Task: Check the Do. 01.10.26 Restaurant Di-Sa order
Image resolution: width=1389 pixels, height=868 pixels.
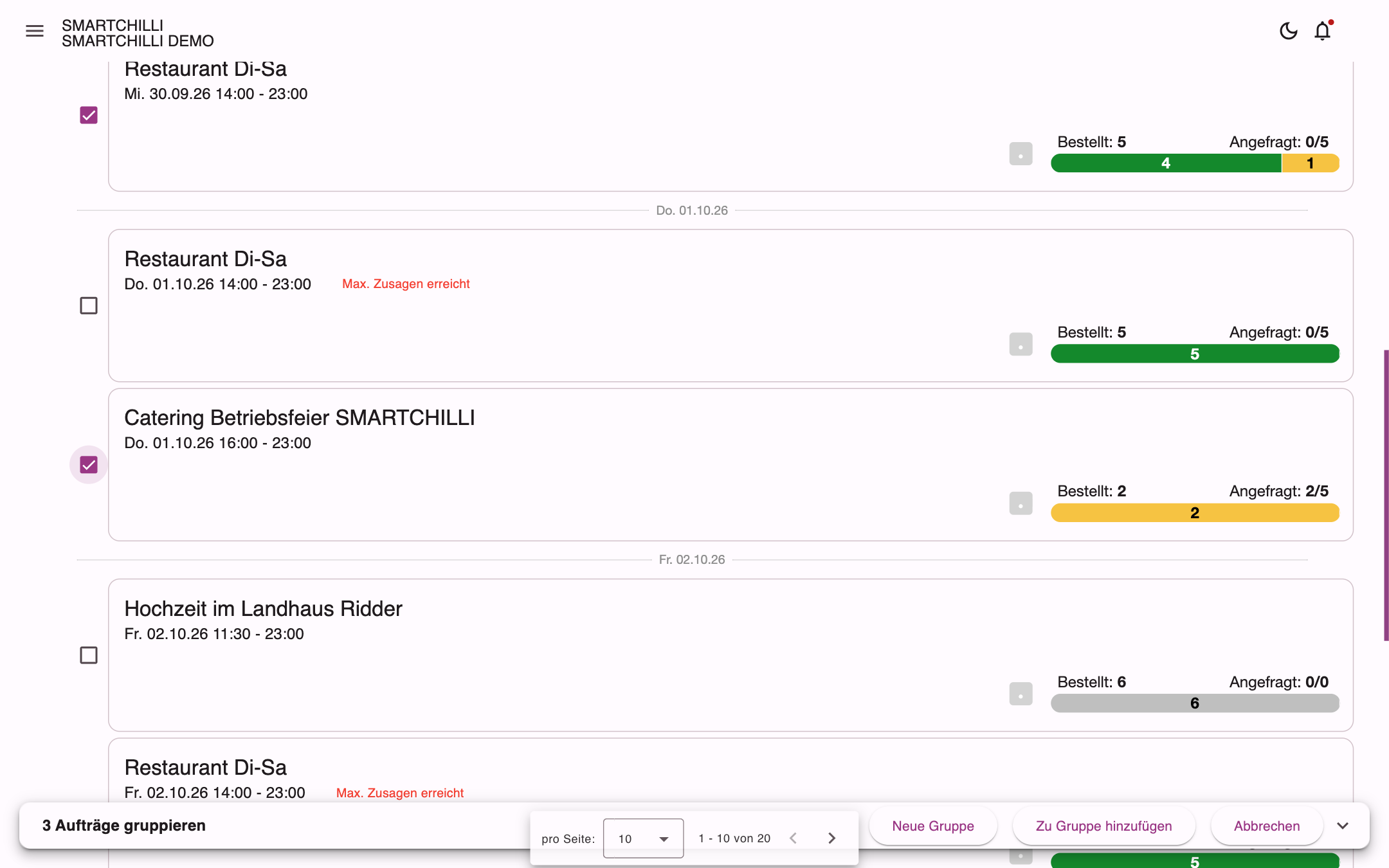Action: point(89,305)
